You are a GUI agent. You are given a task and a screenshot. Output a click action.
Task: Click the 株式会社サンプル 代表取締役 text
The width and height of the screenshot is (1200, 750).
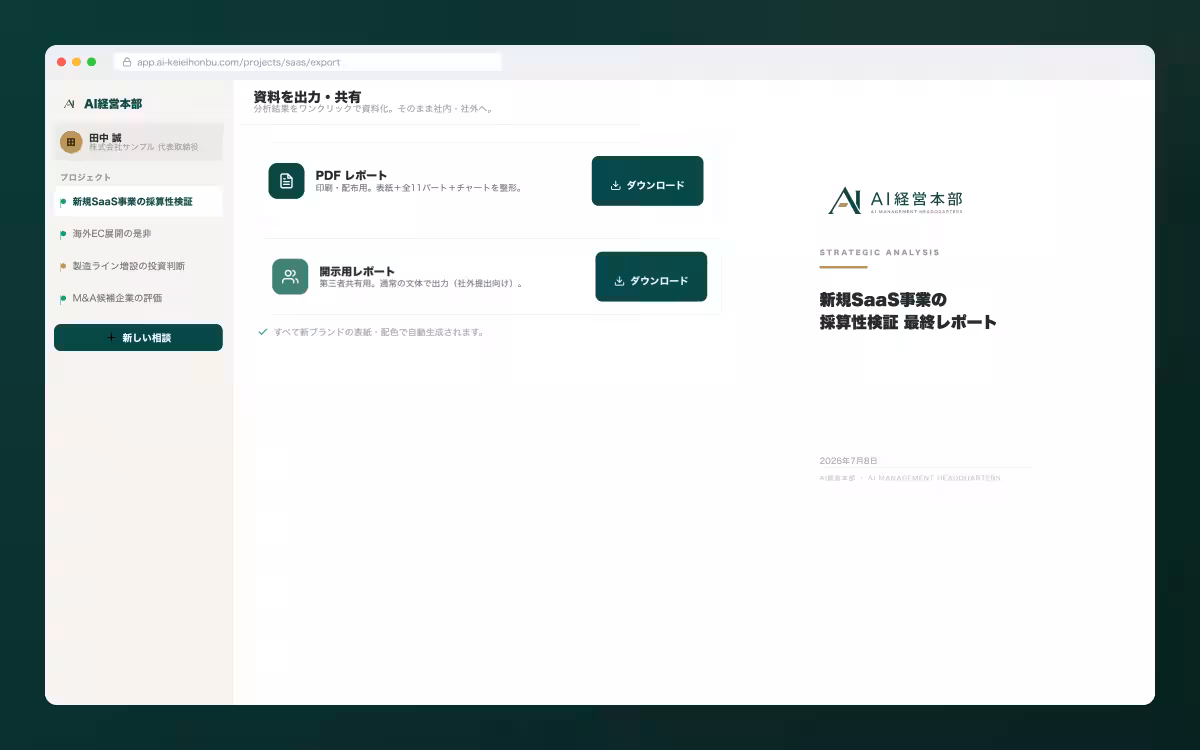[x=144, y=148]
